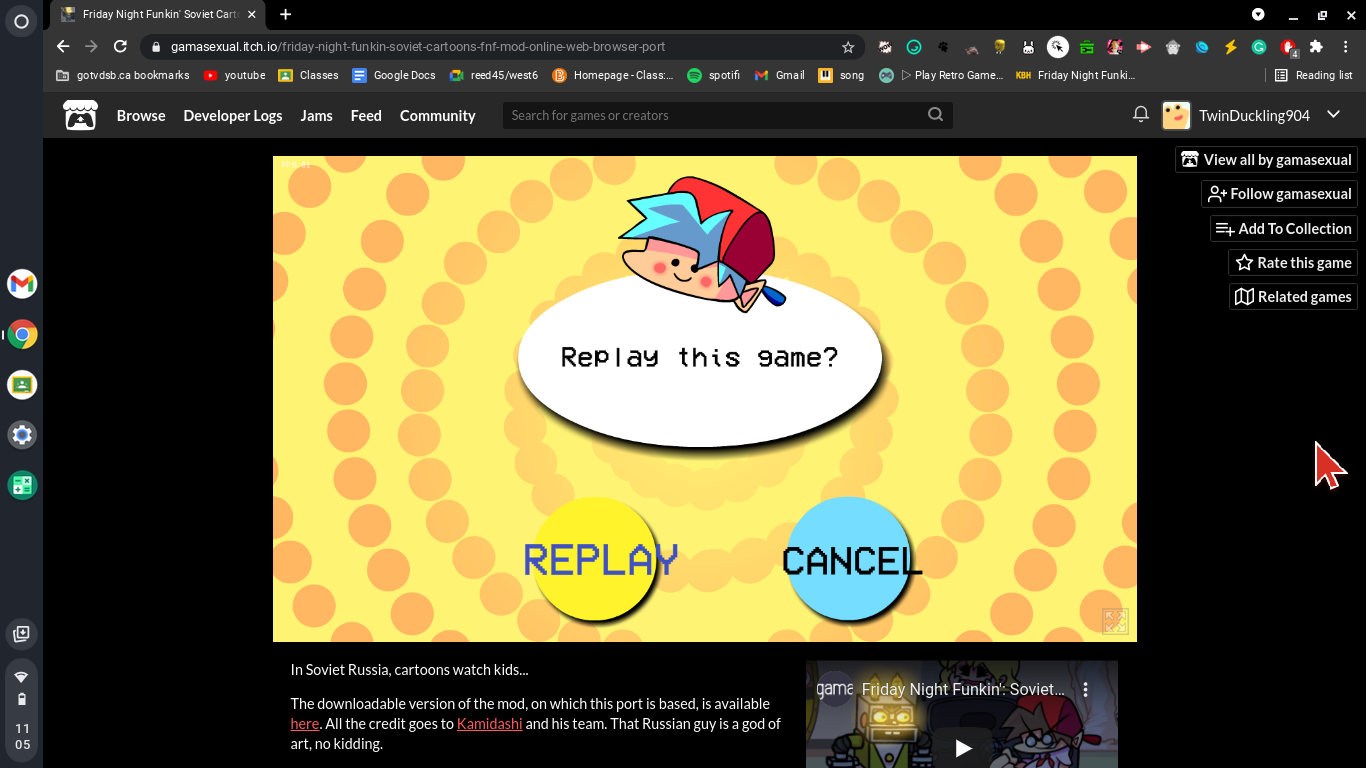Click the Chrome shelf icon

coord(22,334)
